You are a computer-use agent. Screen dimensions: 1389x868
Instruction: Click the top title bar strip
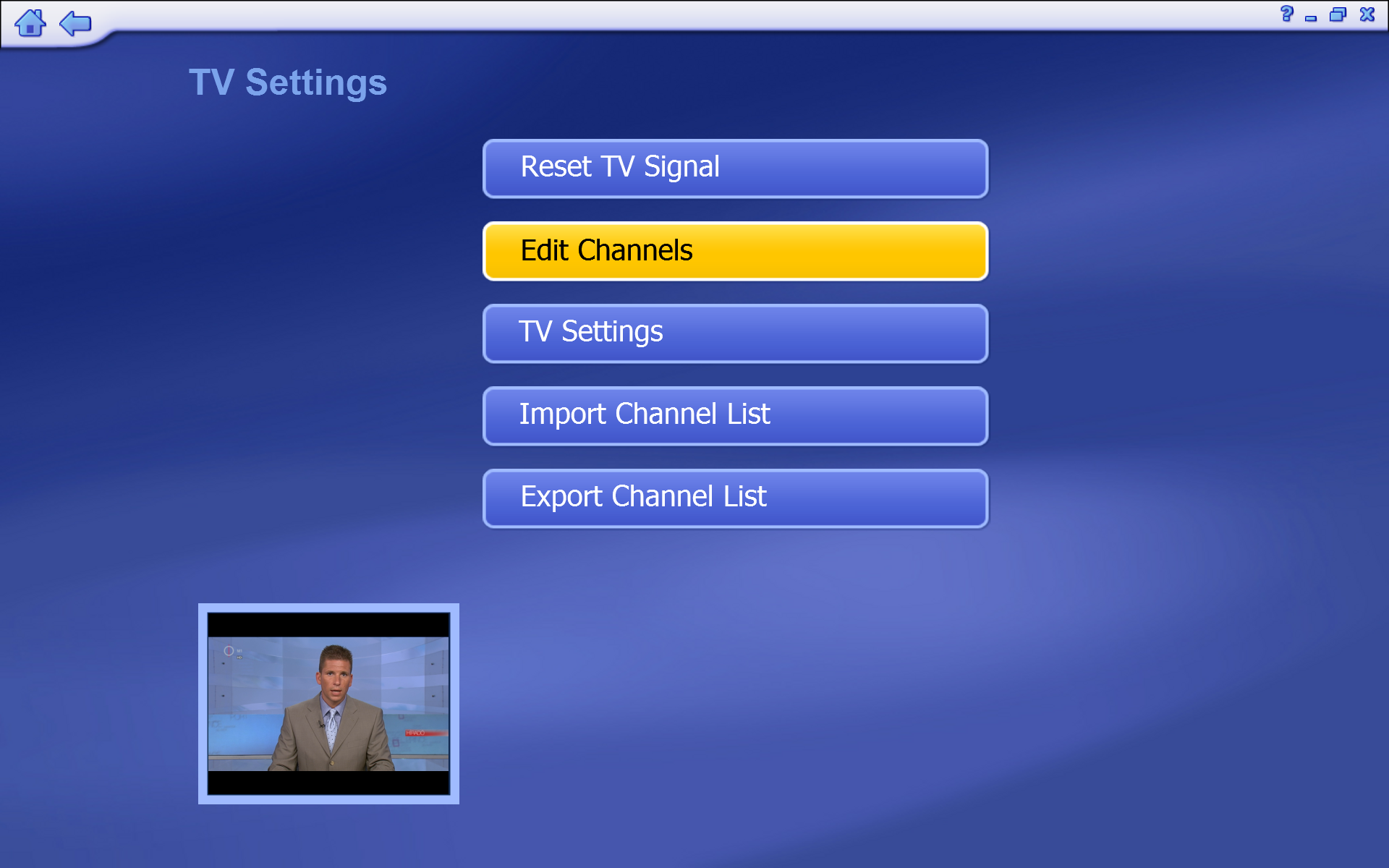pos(694,14)
